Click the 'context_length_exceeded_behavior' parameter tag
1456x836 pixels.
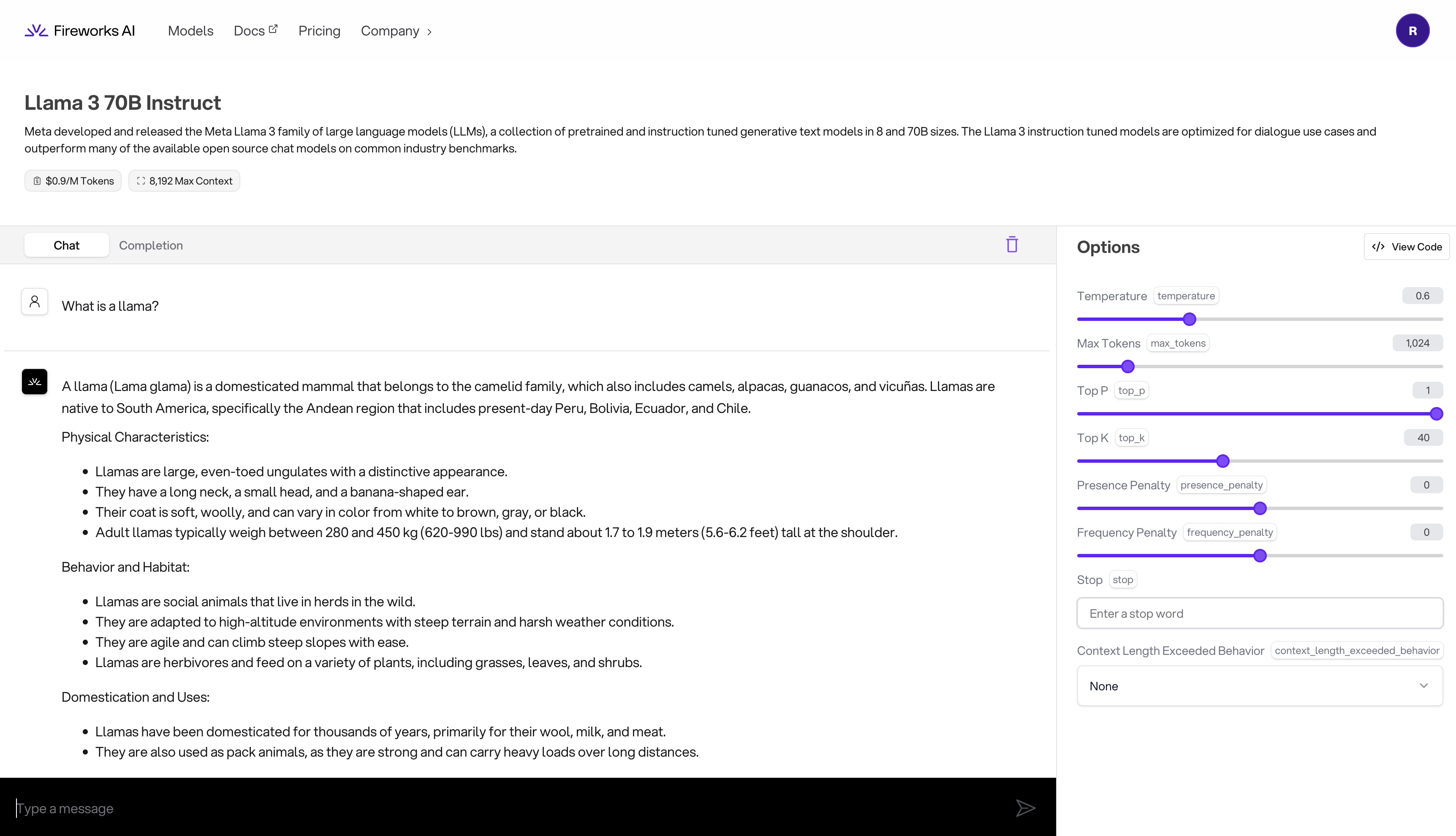[1357, 651]
